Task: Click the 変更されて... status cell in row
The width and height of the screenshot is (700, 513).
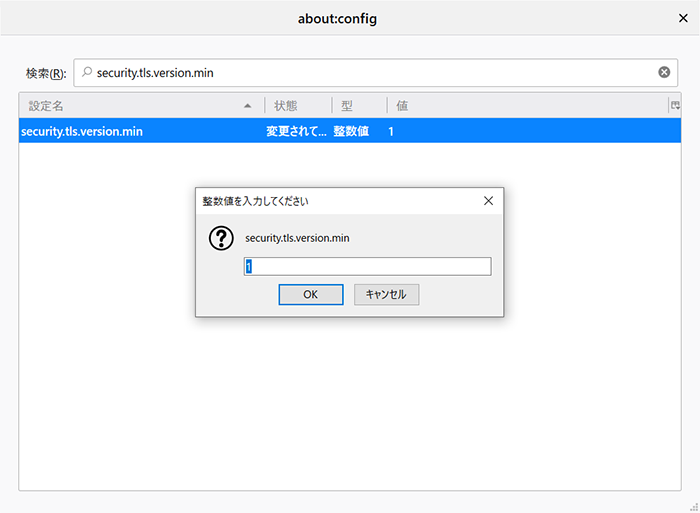Action: point(296,131)
